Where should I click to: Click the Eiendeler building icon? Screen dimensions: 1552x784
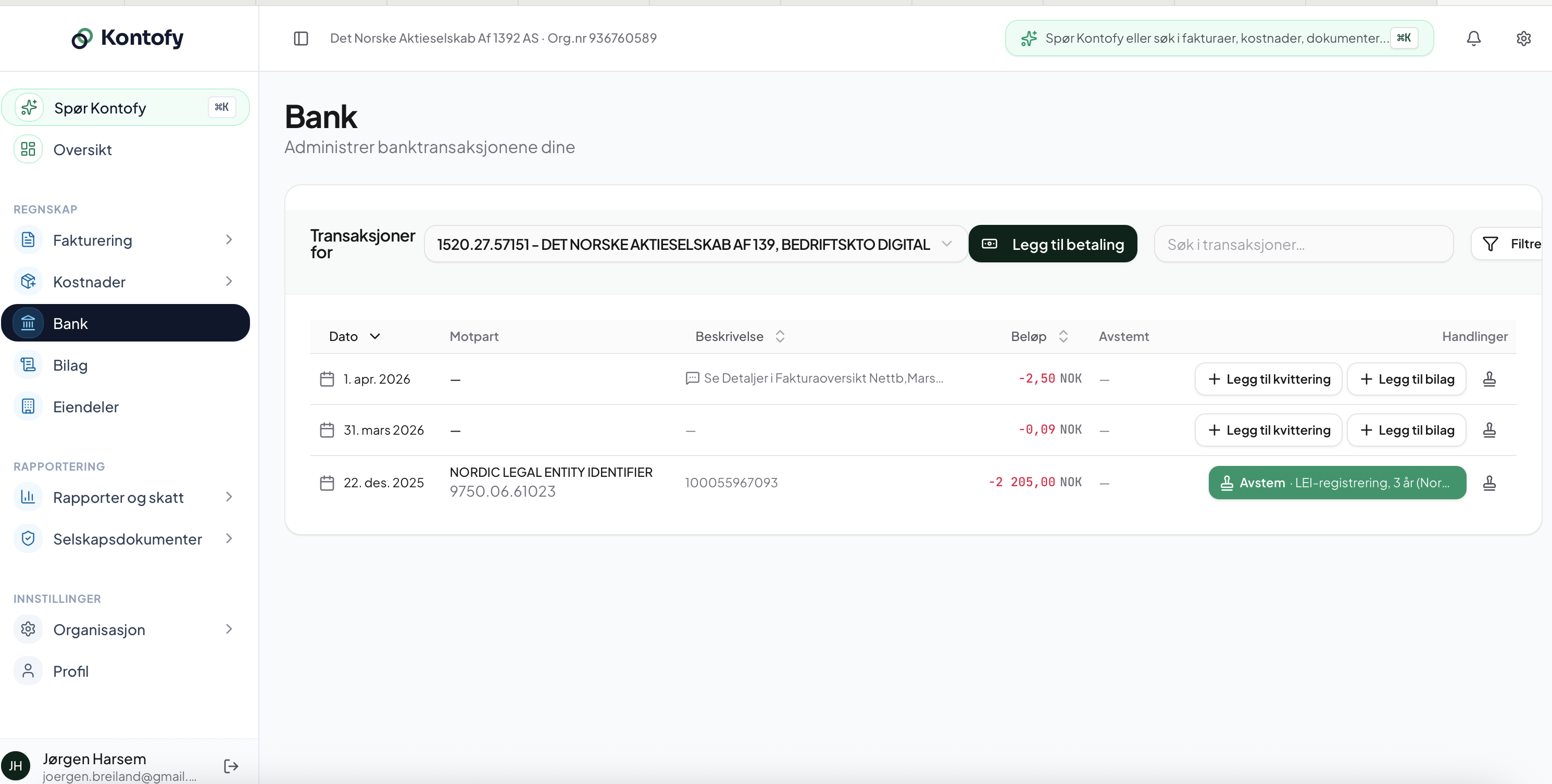pos(28,407)
